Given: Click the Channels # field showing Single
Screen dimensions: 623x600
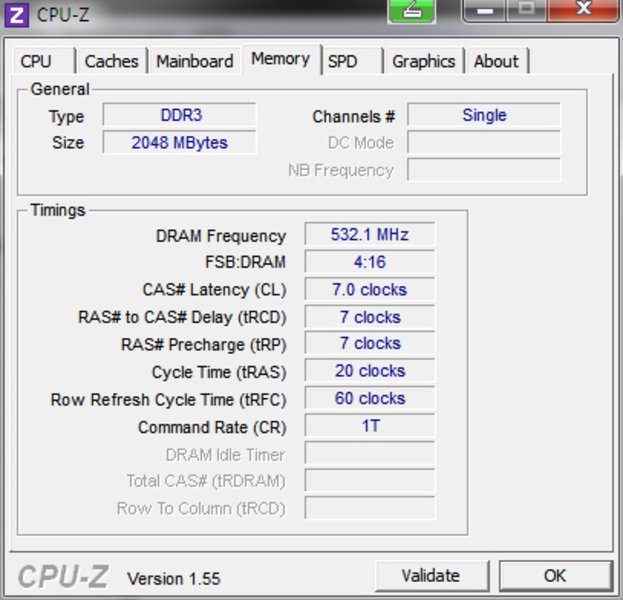Looking at the screenshot, I should [x=484, y=115].
